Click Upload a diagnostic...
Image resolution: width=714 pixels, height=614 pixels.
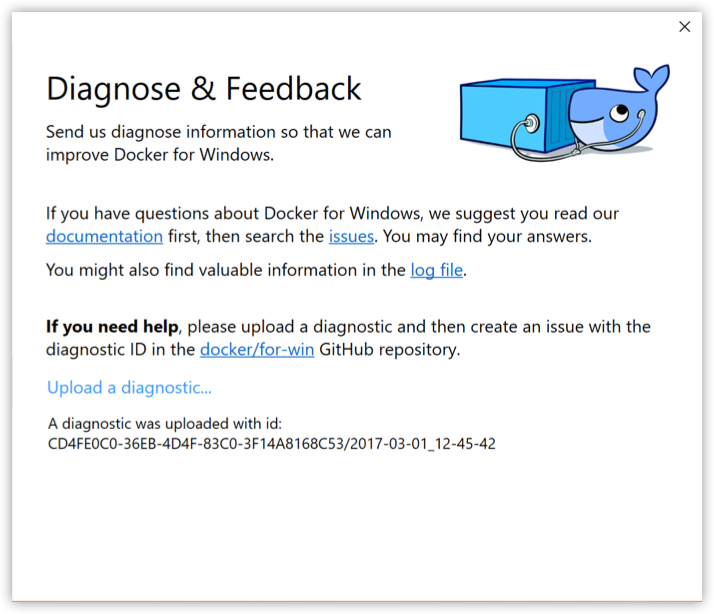(x=129, y=388)
